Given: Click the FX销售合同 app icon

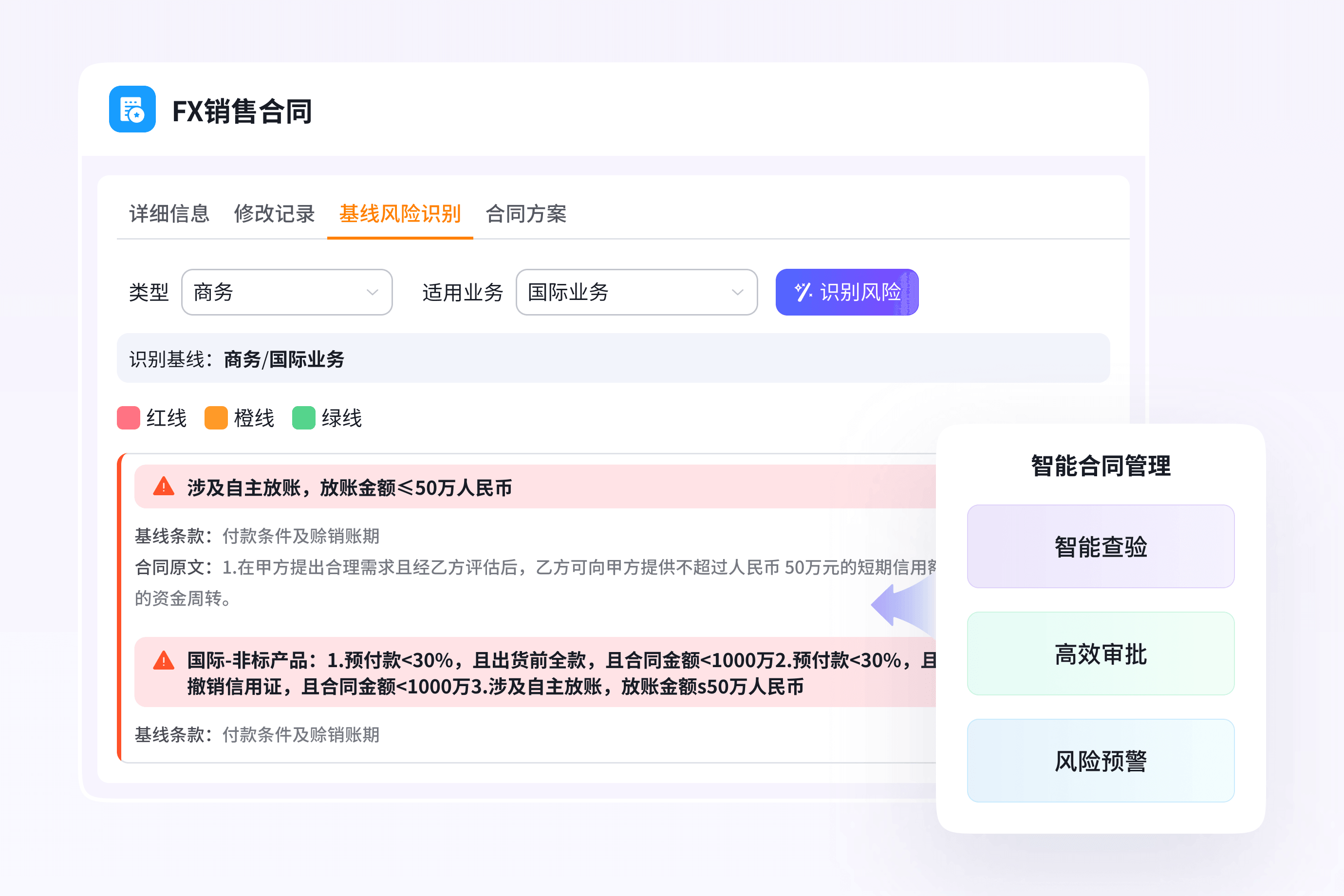Looking at the screenshot, I should click(132, 110).
